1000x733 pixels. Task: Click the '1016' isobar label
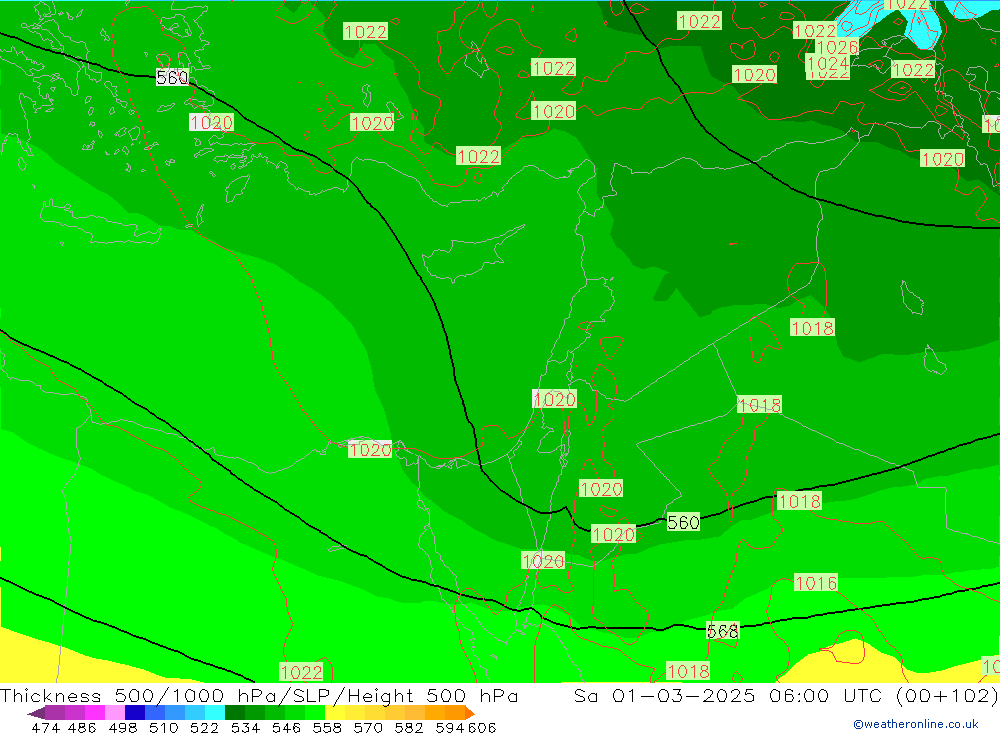[x=816, y=583]
